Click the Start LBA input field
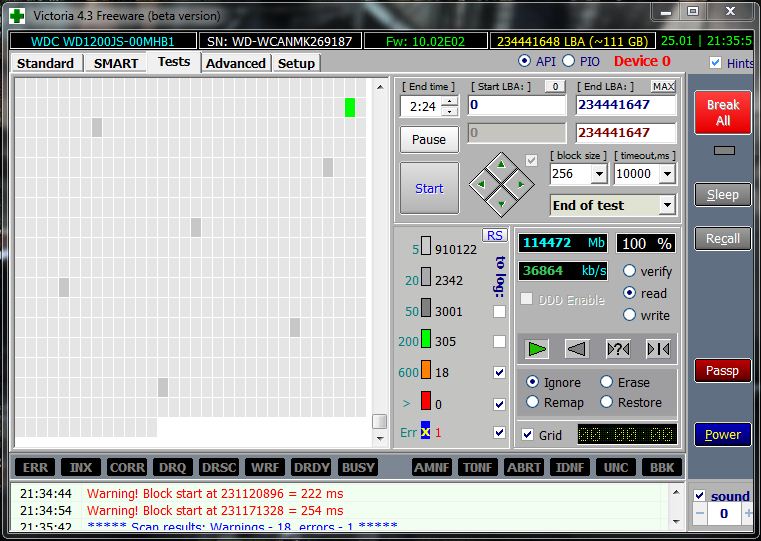Viewport: 761px width, 541px height. coord(516,105)
